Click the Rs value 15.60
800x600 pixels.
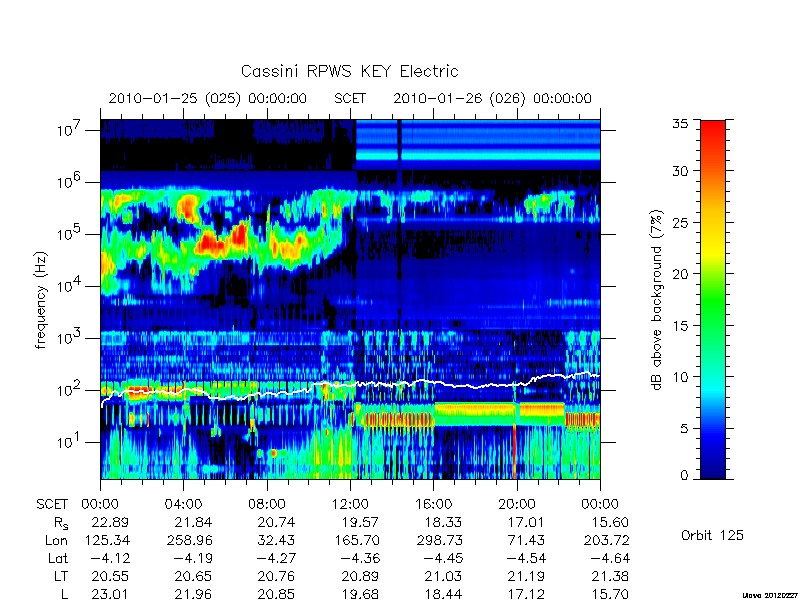pyautogui.click(x=609, y=522)
